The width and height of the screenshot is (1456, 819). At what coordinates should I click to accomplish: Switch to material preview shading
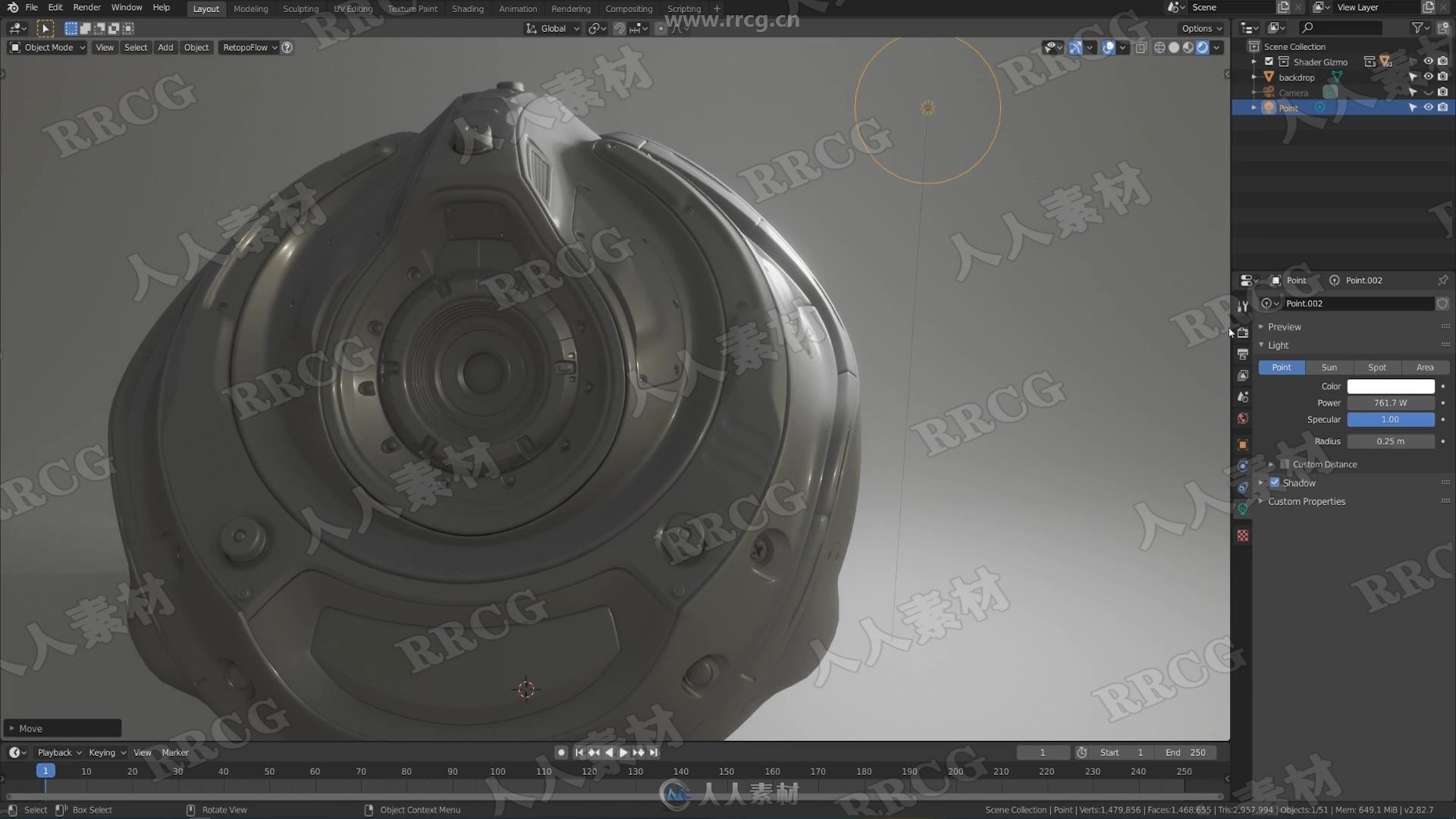[1188, 47]
